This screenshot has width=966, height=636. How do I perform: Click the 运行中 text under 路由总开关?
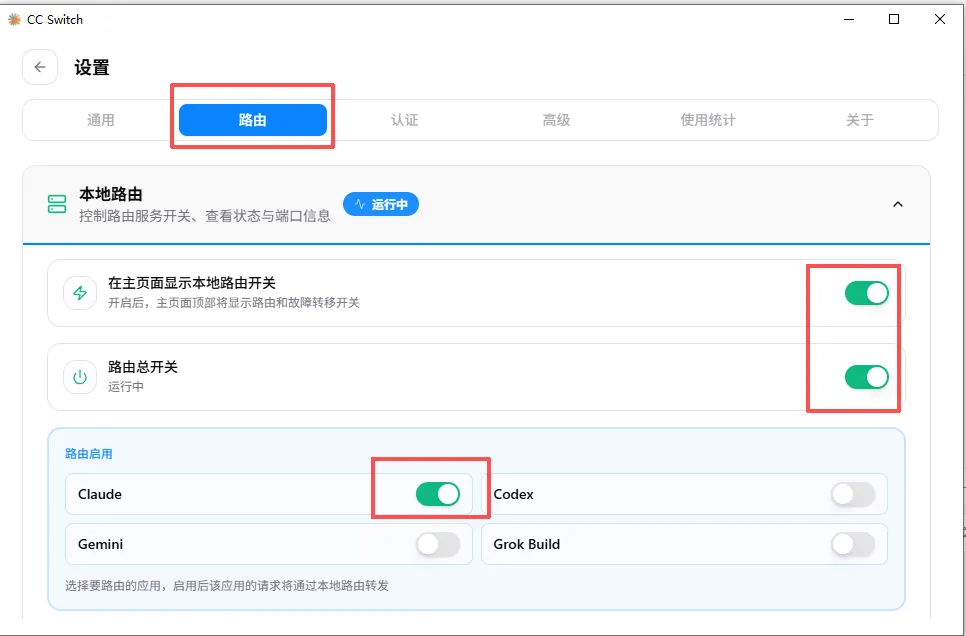pyautogui.click(x=126, y=387)
